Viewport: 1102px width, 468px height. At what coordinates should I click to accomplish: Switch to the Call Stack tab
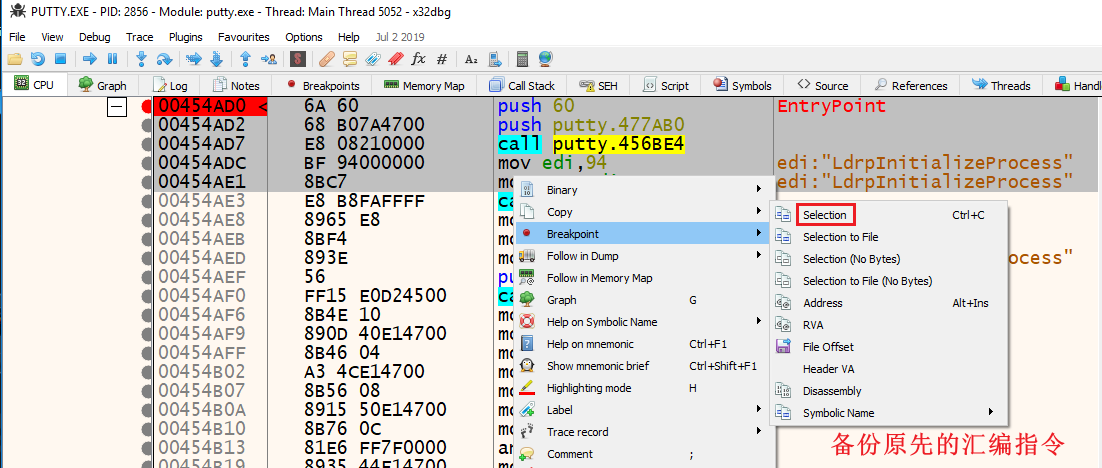pyautogui.click(x=522, y=86)
